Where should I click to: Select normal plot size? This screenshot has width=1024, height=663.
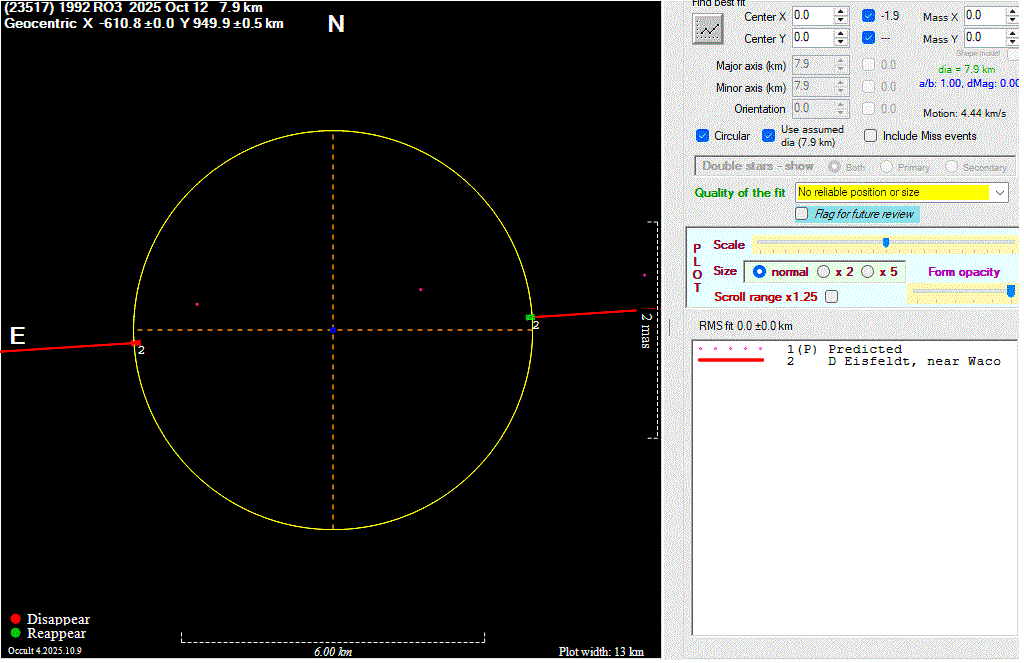759,272
